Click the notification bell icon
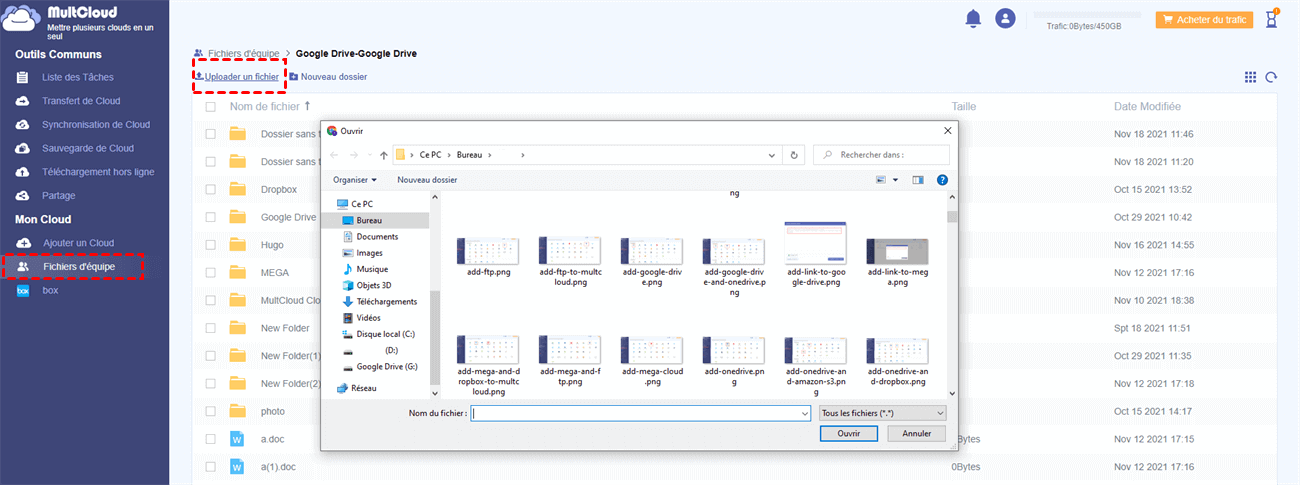The image size is (1300, 485). [973, 19]
